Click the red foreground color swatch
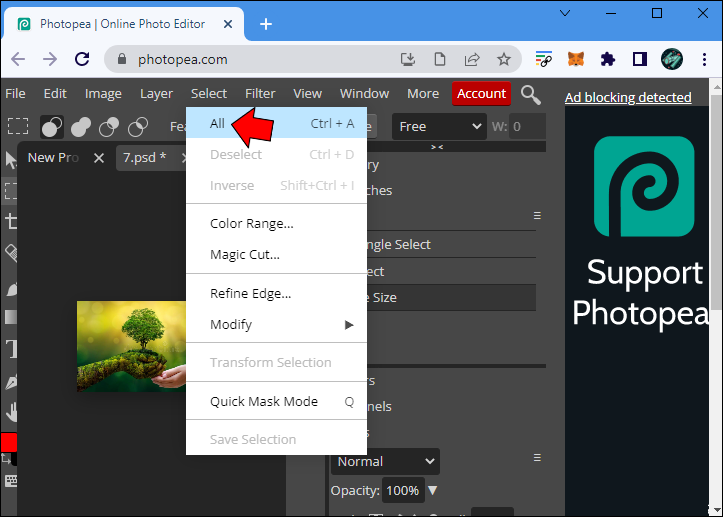The width and height of the screenshot is (723, 517). click(9, 442)
